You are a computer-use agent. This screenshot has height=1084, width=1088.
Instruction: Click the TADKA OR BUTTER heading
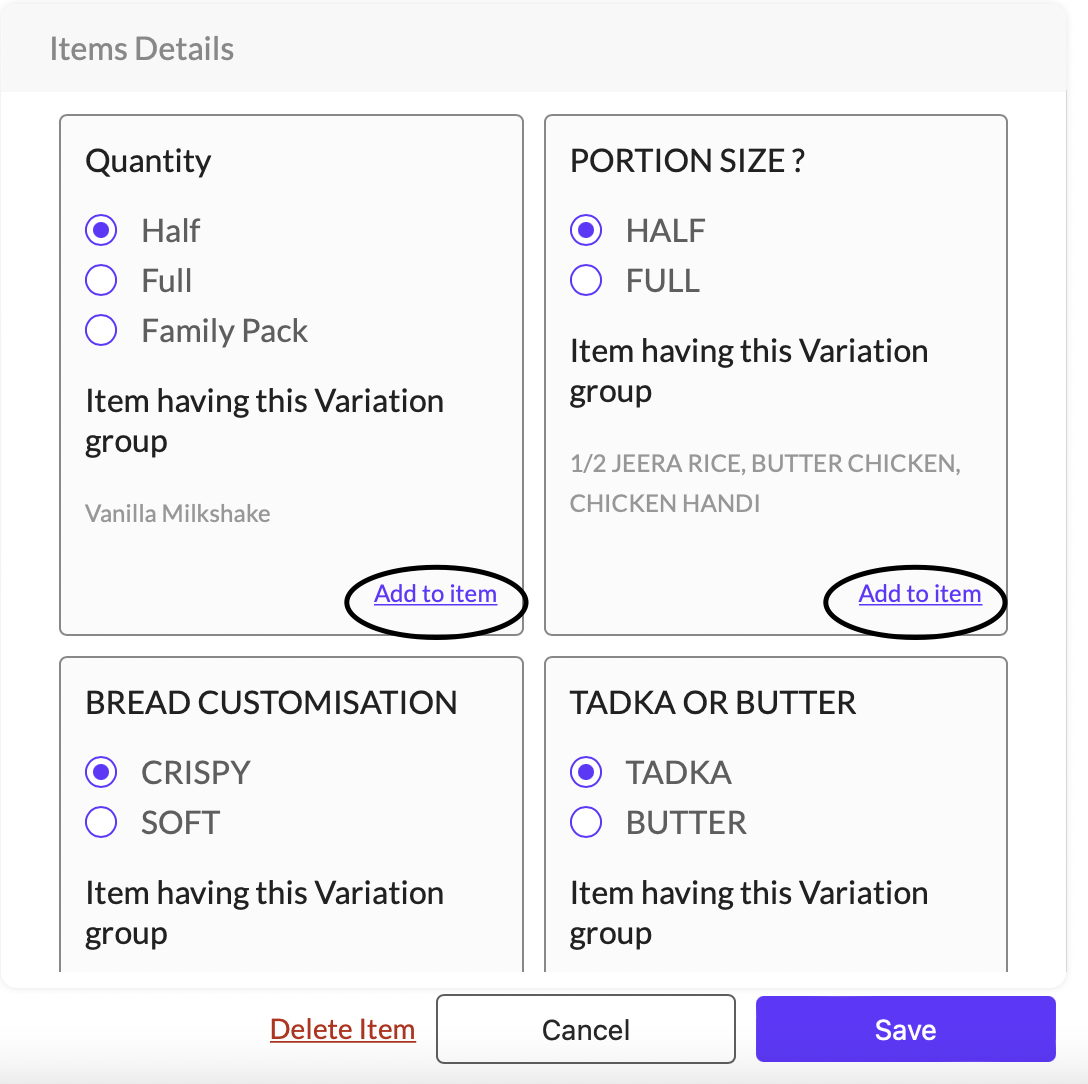(x=713, y=702)
